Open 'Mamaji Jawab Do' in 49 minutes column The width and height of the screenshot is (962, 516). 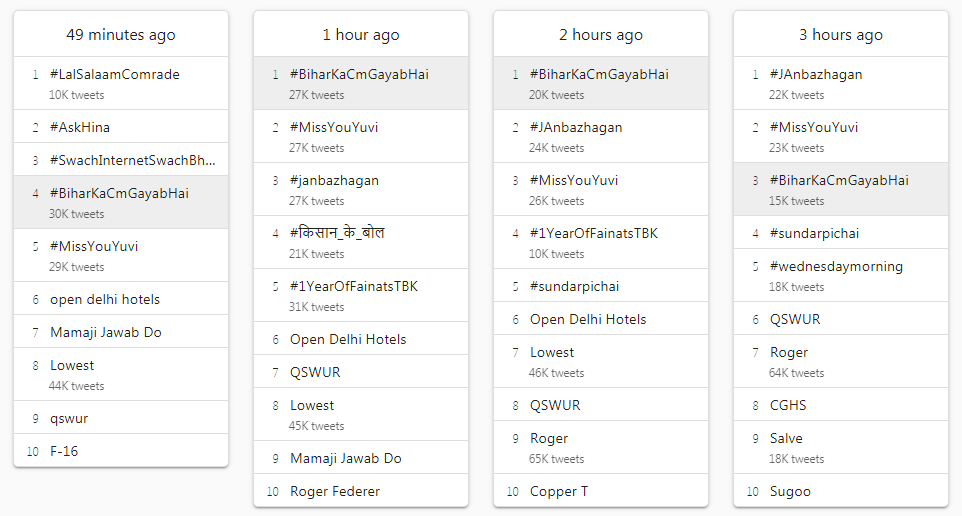tap(121, 332)
